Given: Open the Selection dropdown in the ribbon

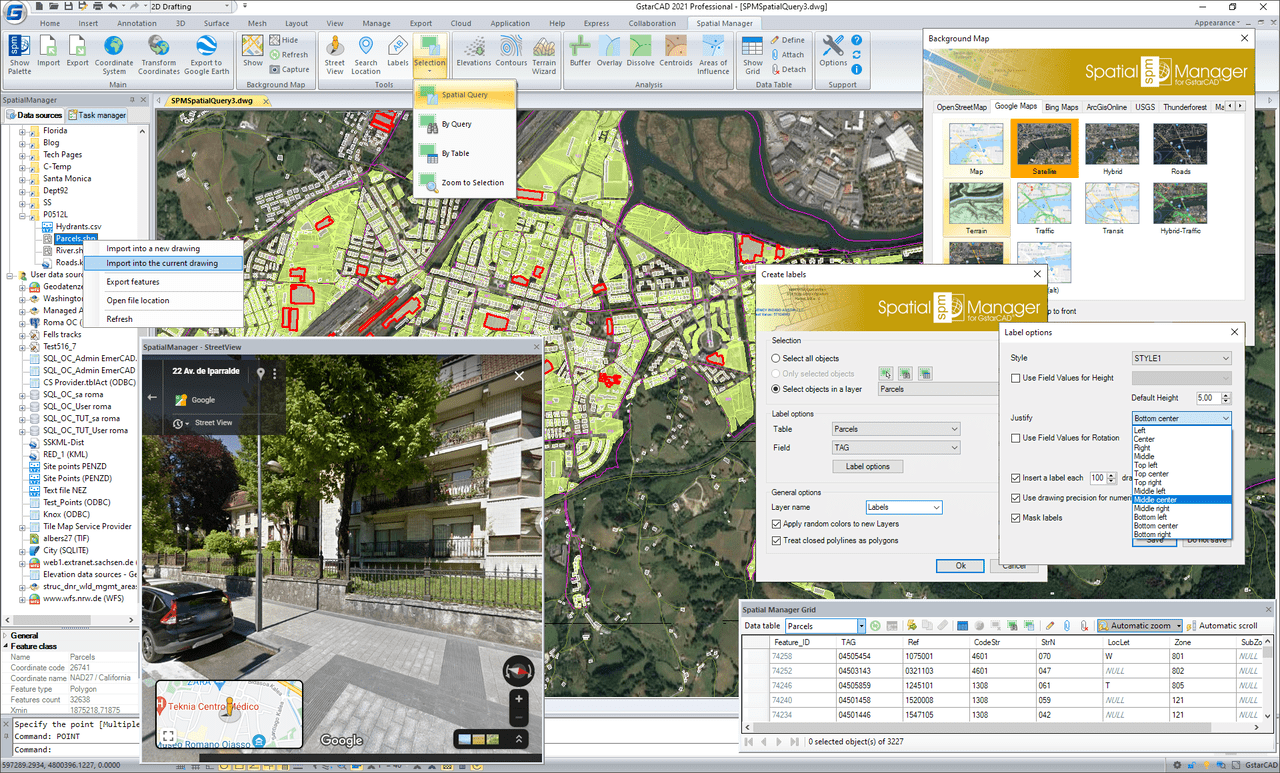Looking at the screenshot, I should click(430, 54).
